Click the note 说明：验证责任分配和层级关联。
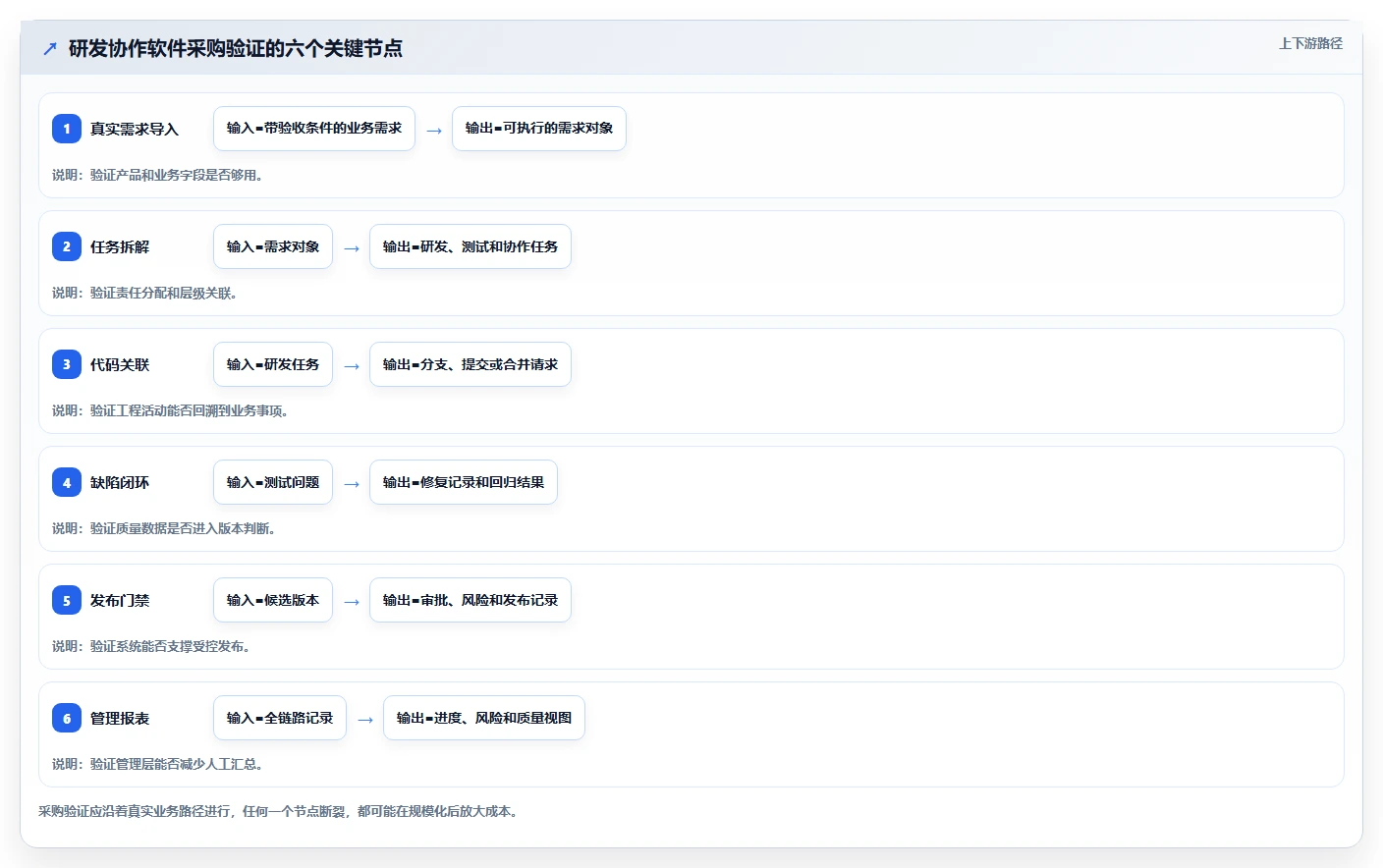Image resolution: width=1383 pixels, height=868 pixels. [x=144, y=293]
